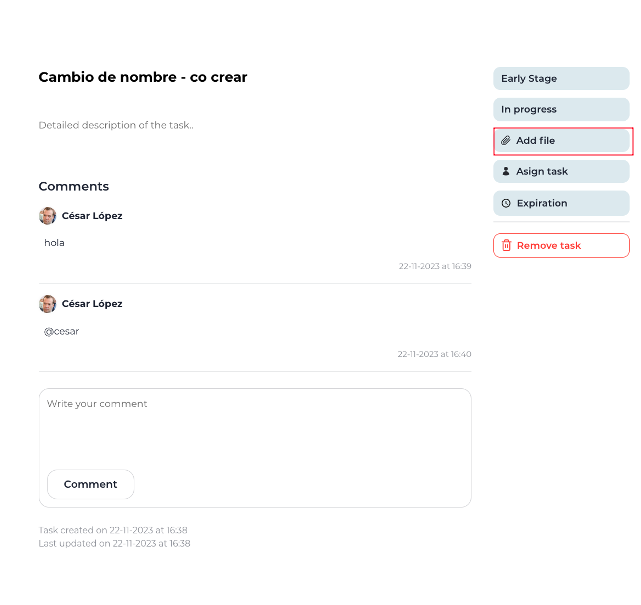Click the Add file button
The height and width of the screenshot is (605, 641).
(561, 141)
